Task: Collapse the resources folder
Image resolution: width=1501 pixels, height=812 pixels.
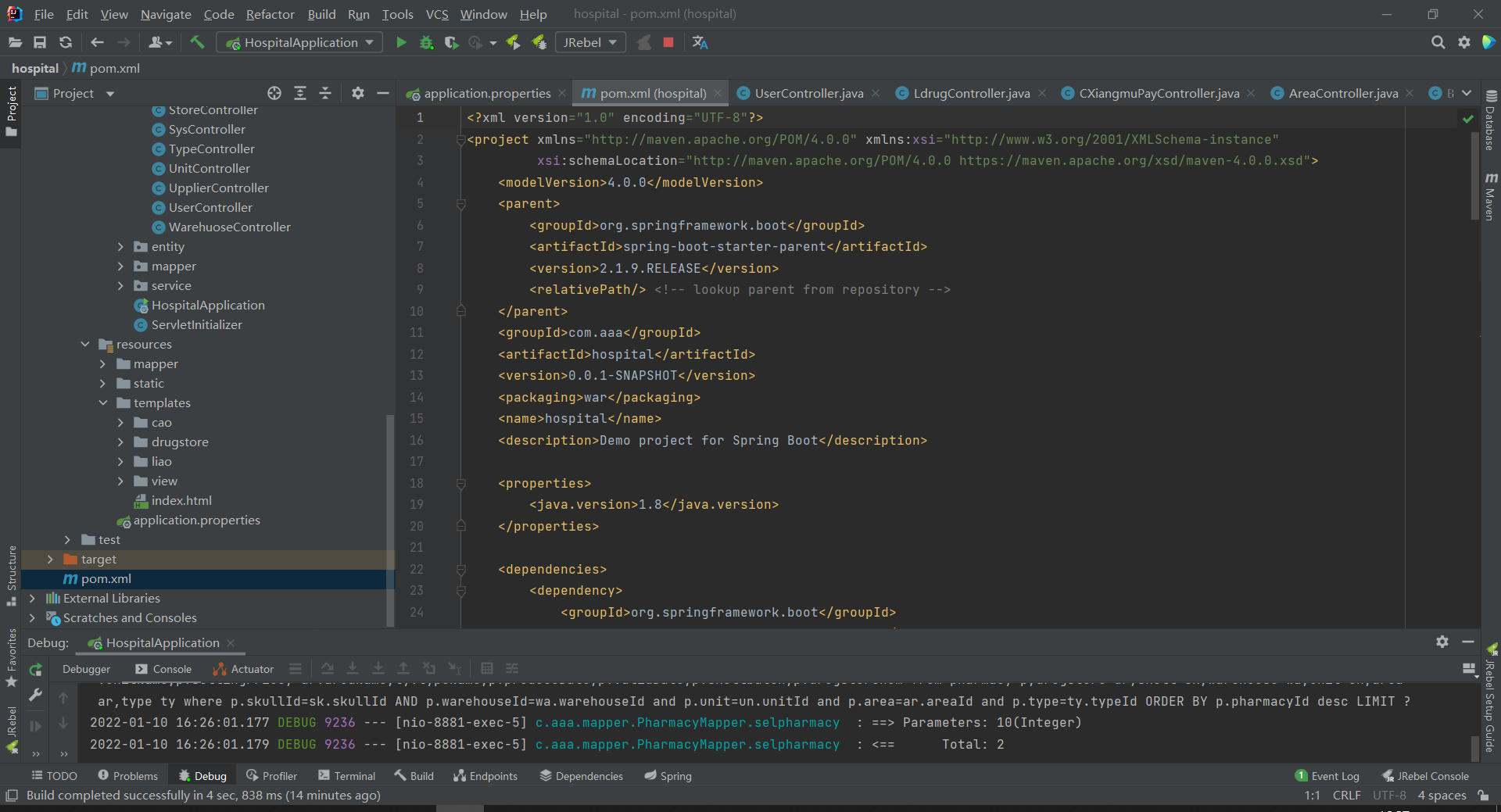Action: tap(85, 344)
